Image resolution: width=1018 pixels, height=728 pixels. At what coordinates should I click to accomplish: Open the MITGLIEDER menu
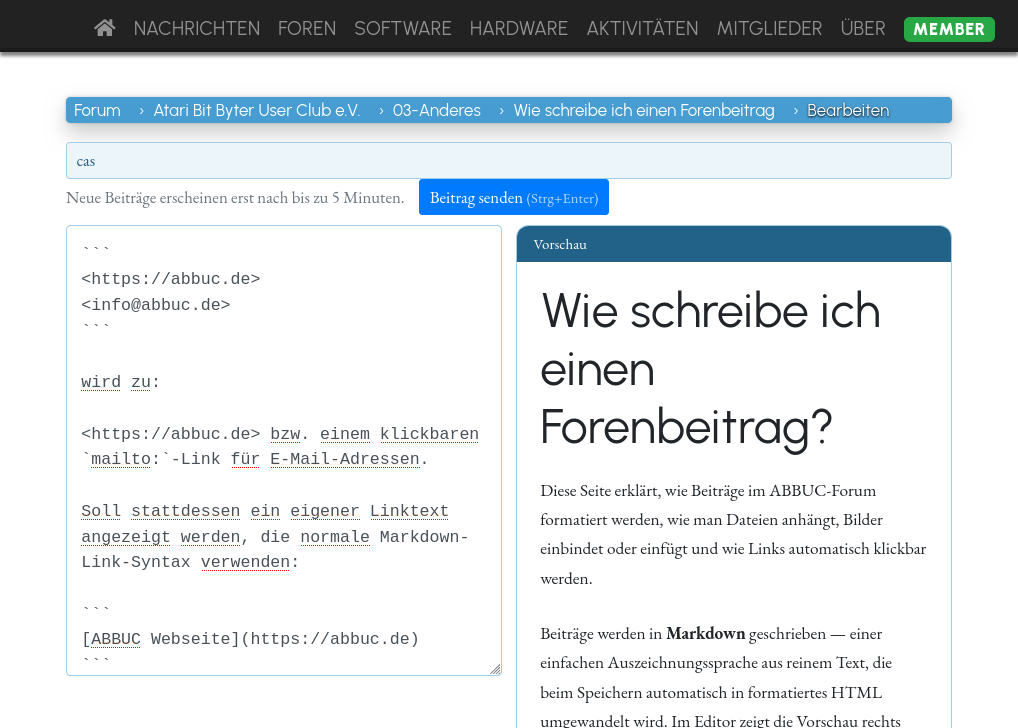769,29
